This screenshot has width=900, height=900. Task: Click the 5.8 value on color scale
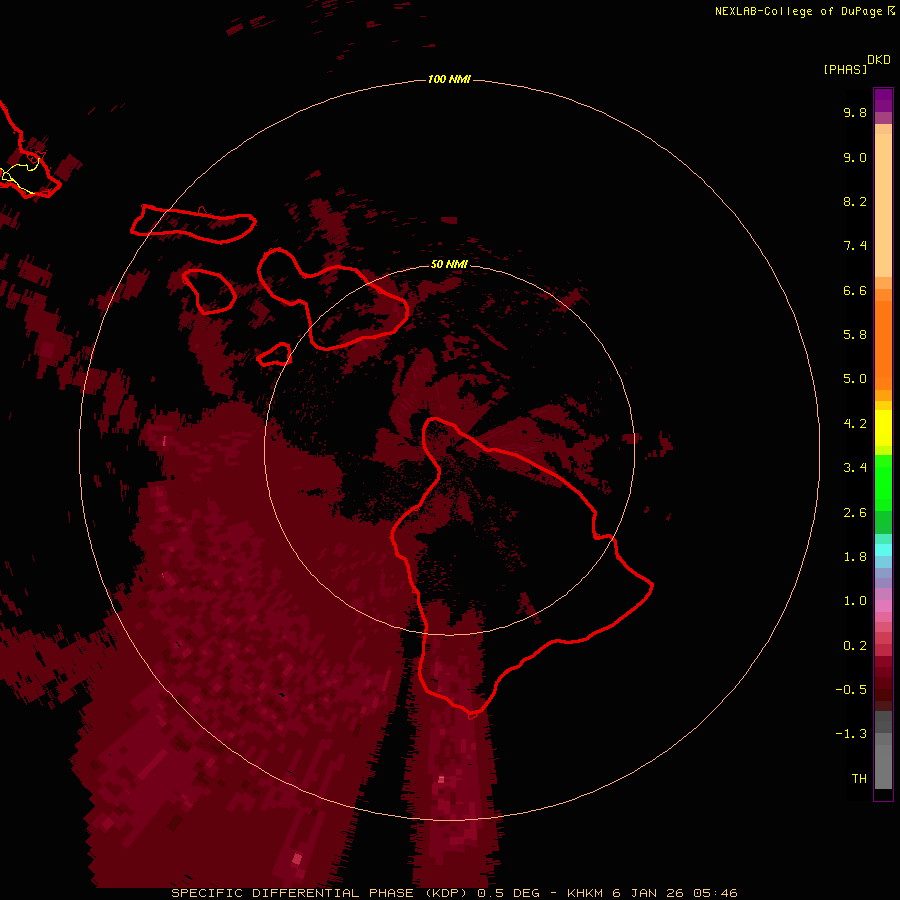pyautogui.click(x=855, y=335)
